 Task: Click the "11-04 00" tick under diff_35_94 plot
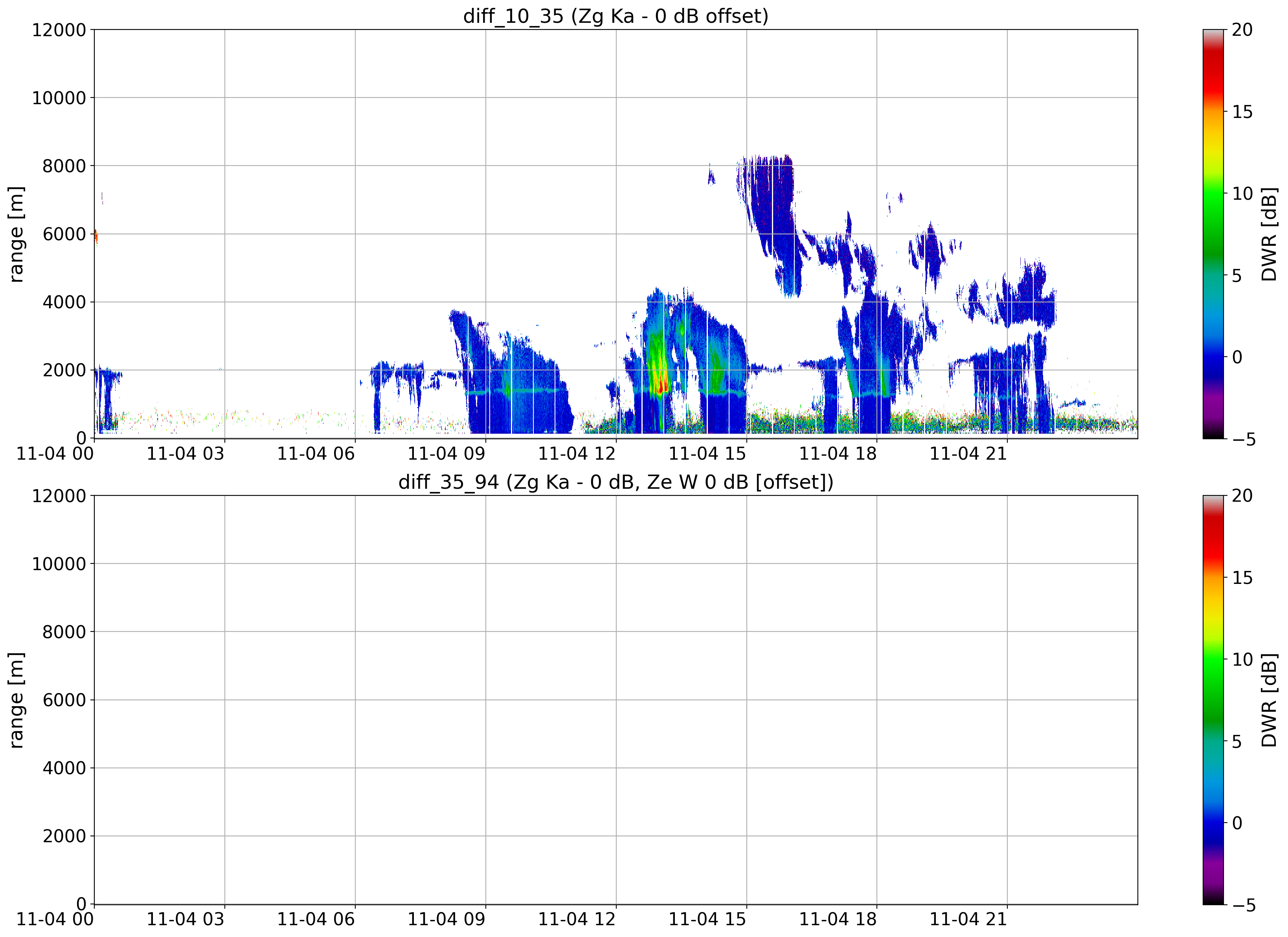tap(55, 919)
